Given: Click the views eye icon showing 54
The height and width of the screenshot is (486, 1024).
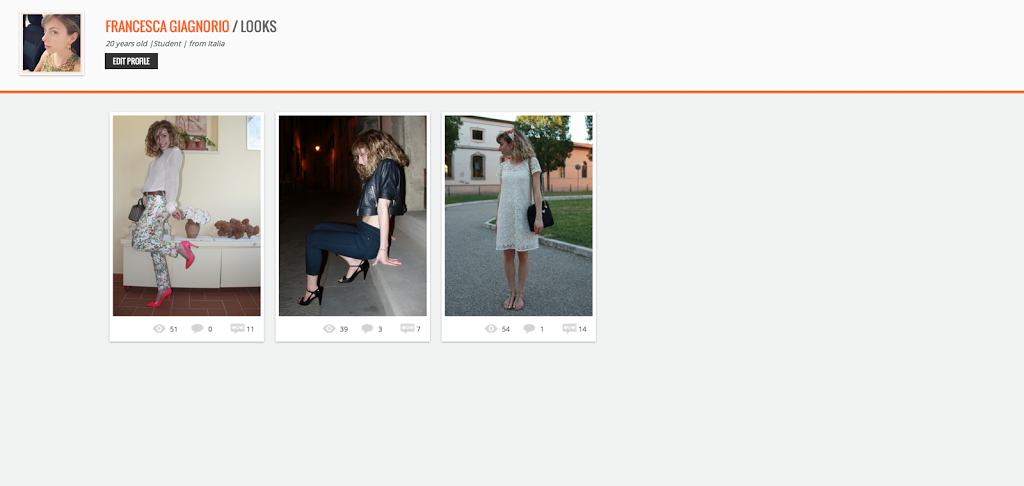Looking at the screenshot, I should (x=491, y=329).
